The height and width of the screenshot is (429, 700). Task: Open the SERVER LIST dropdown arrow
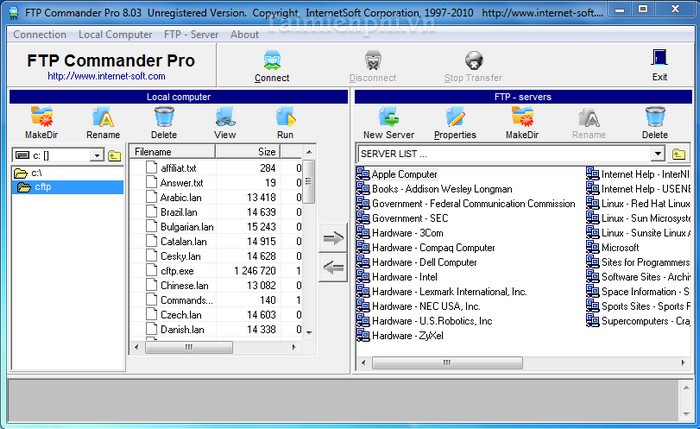pos(657,154)
